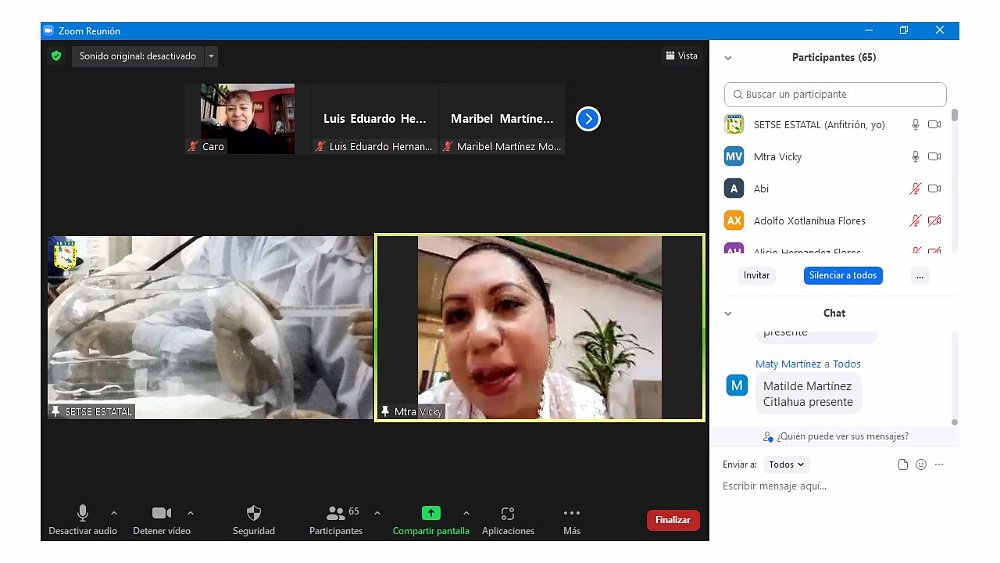Open the Participantes panel from toolbar
Image resolution: width=1000 pixels, height=563 pixels.
click(x=336, y=513)
